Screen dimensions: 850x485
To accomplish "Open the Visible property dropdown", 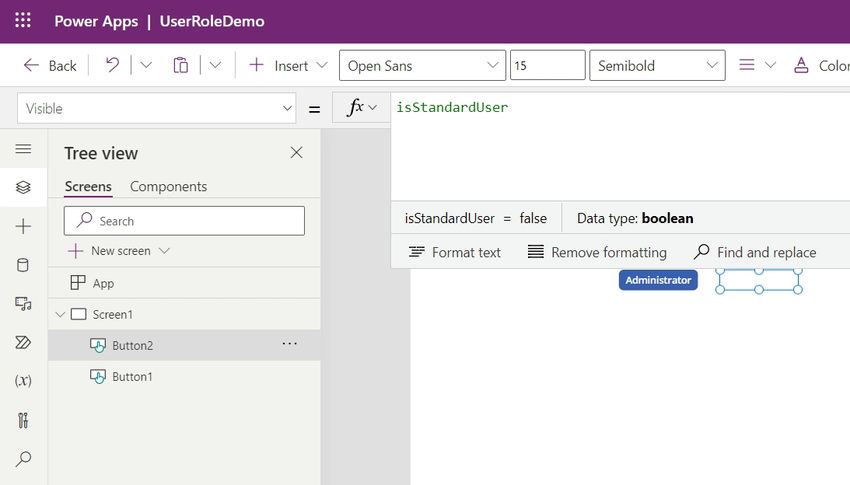I will tap(157, 108).
